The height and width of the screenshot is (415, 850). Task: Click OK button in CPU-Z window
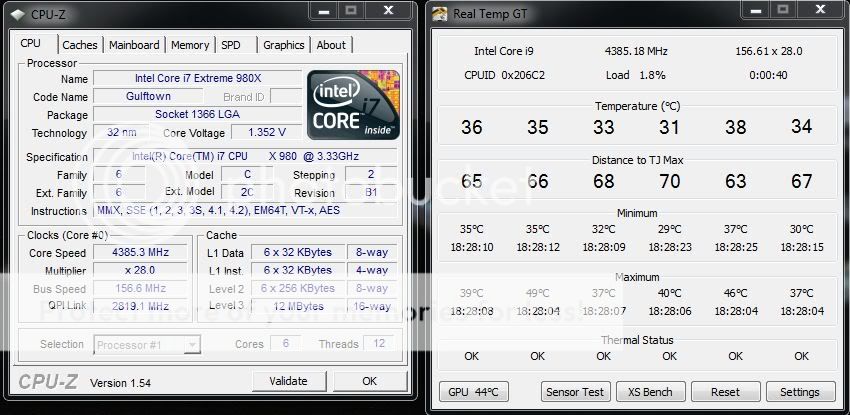370,381
